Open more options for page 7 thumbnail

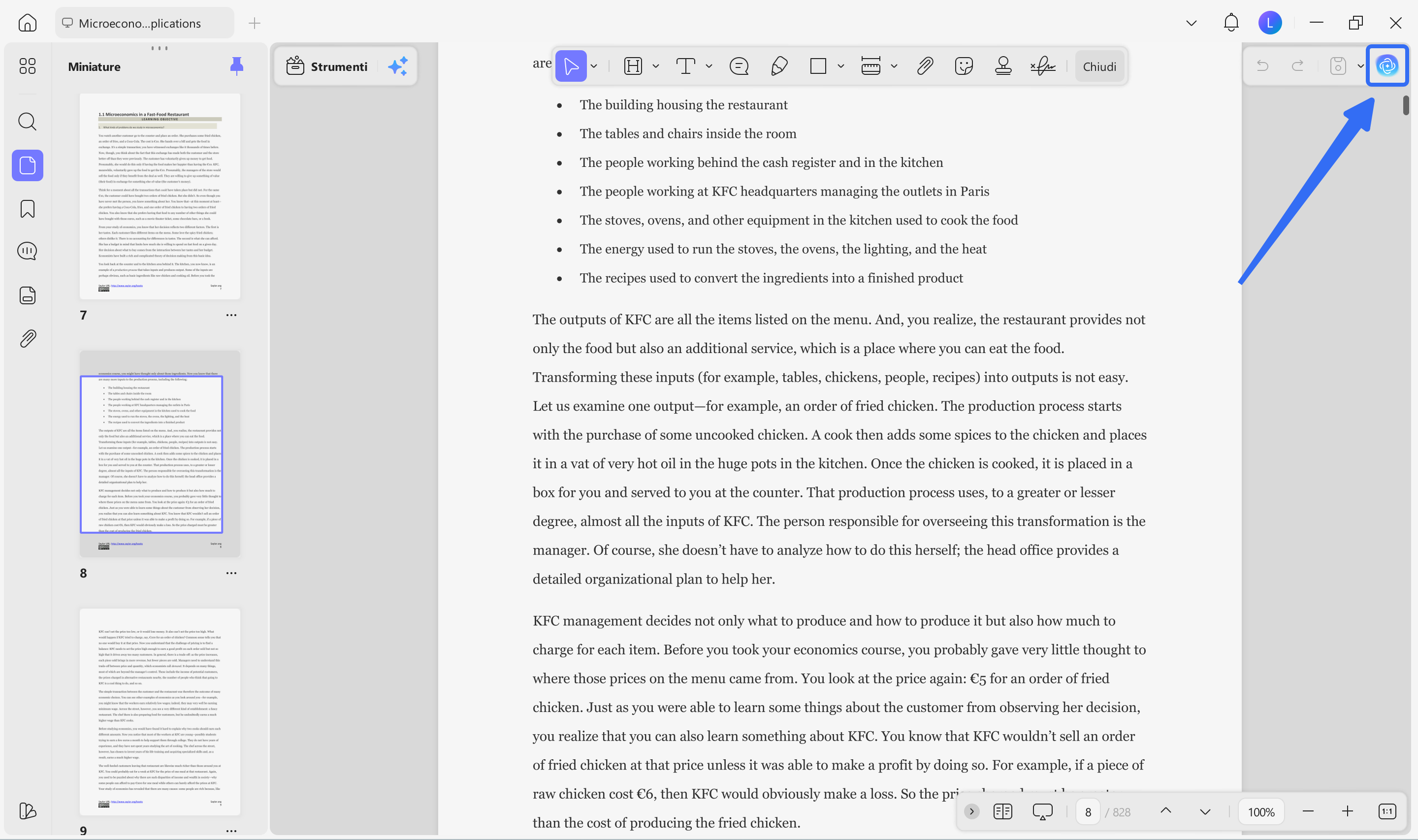231,315
